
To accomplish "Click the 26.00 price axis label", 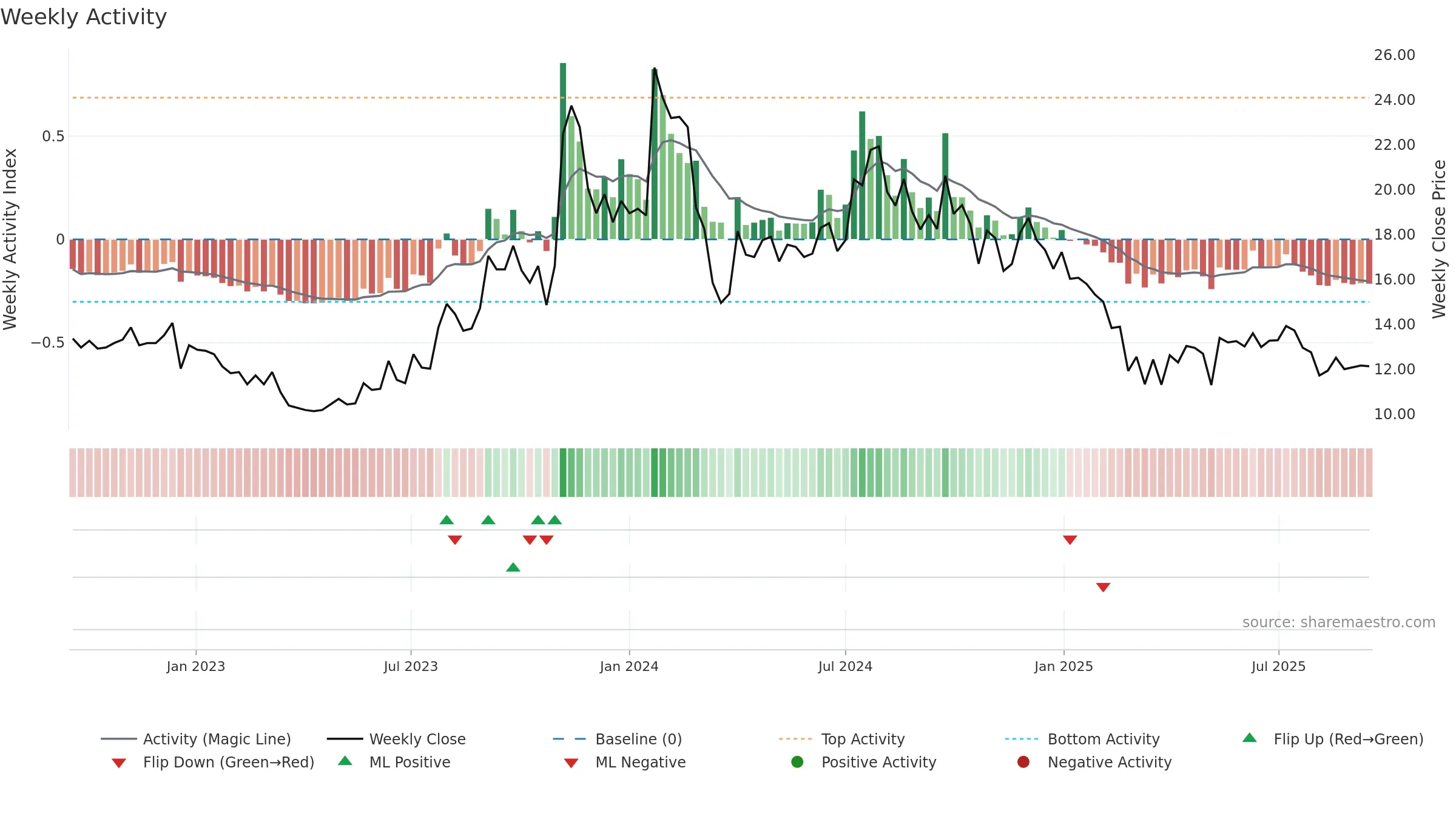I will click(x=1395, y=55).
